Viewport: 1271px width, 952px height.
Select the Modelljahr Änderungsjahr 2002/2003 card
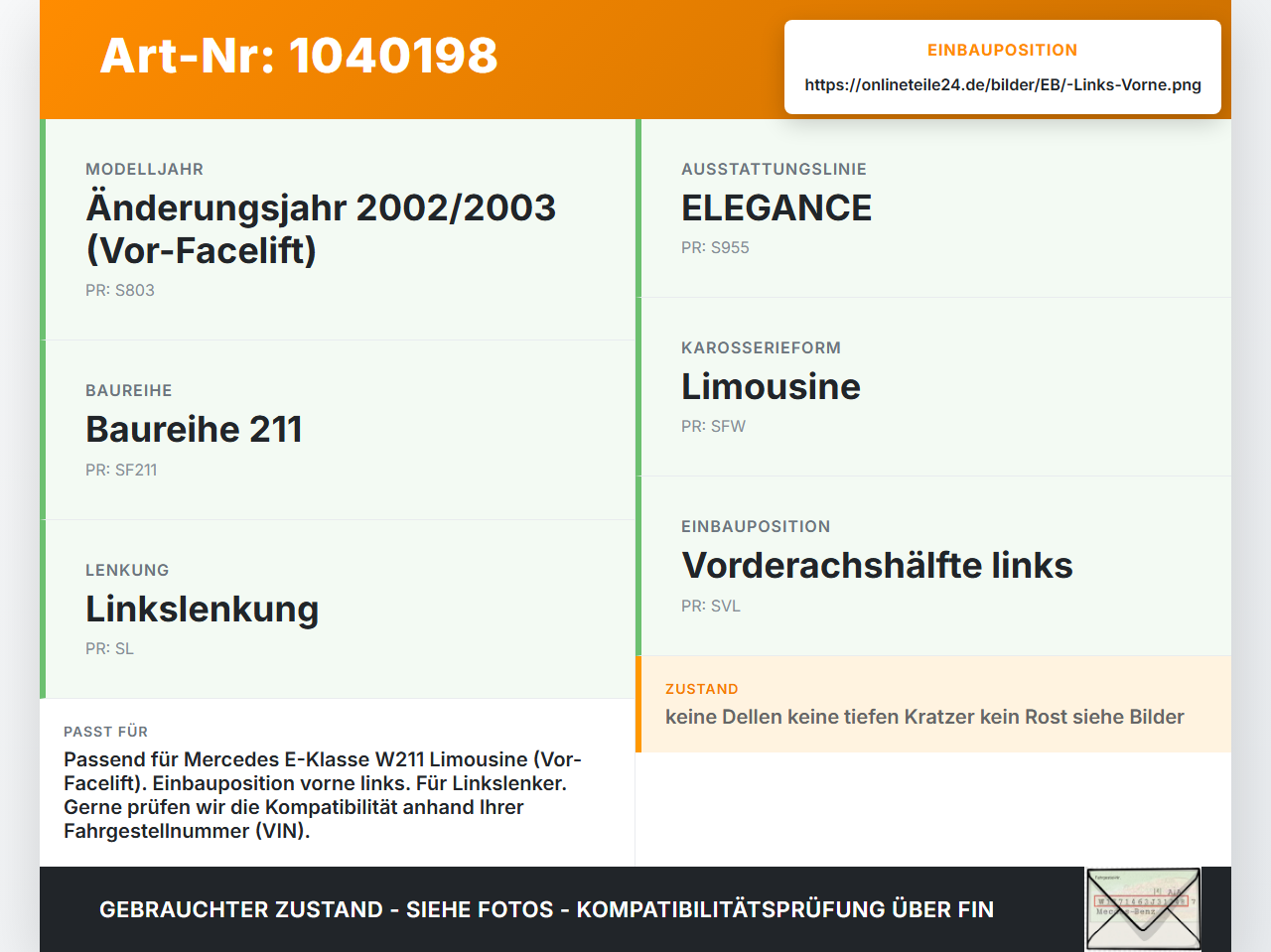[x=338, y=229]
